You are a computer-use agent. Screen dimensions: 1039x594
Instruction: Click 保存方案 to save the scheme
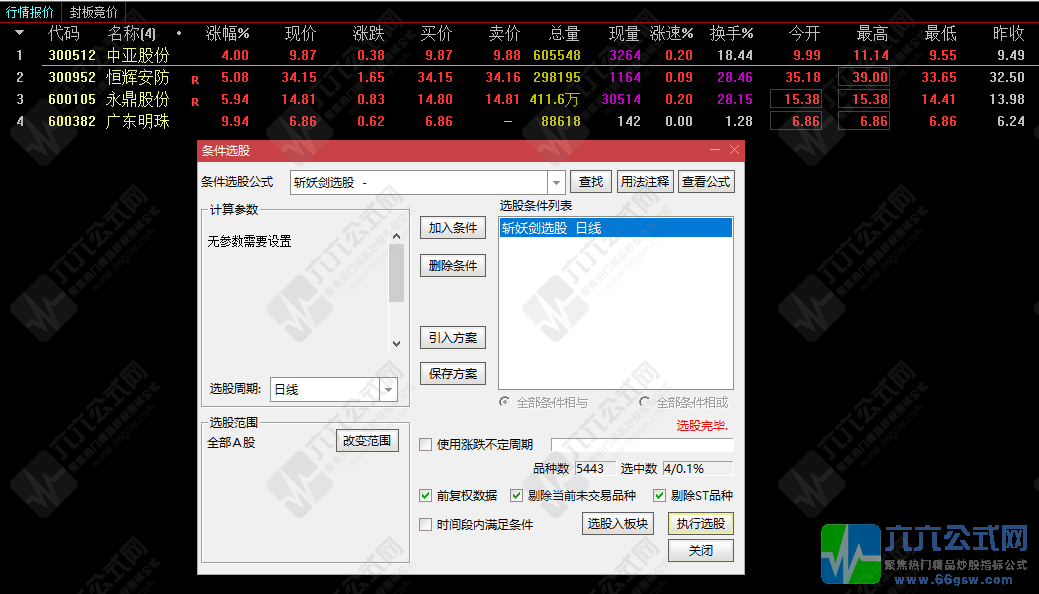[x=452, y=373]
